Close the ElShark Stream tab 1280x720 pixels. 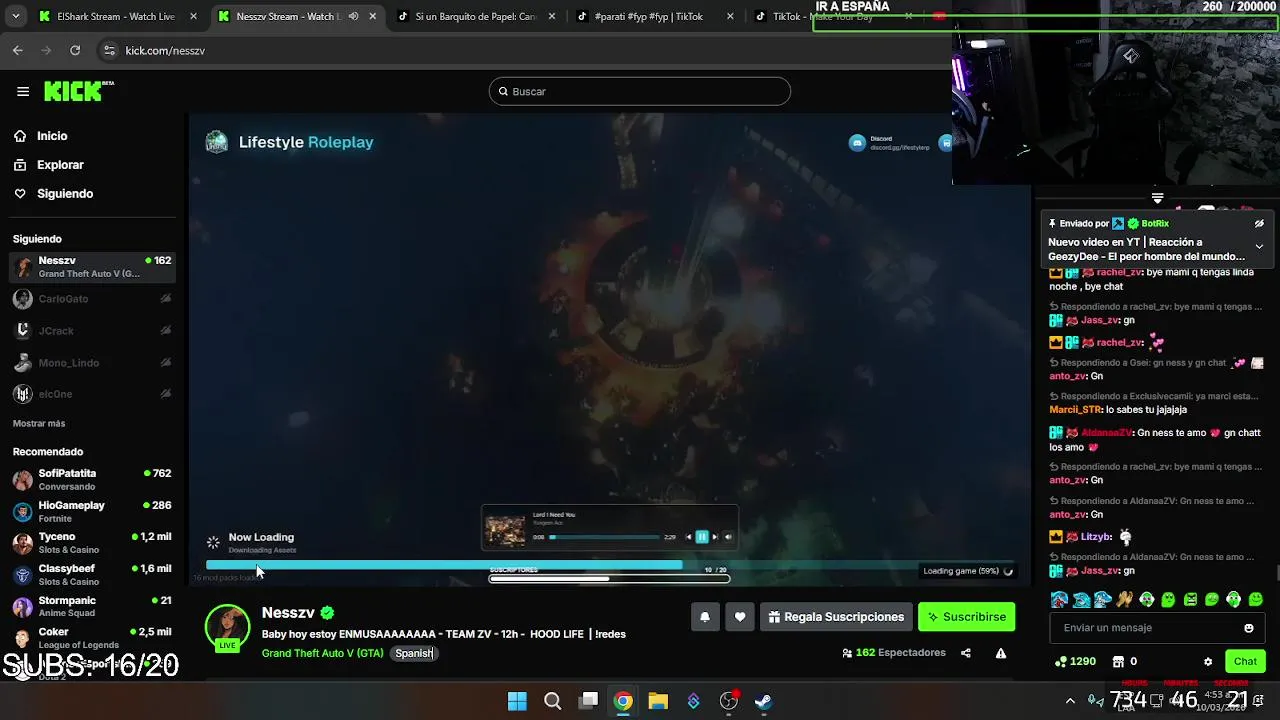pyautogui.click(x=193, y=17)
